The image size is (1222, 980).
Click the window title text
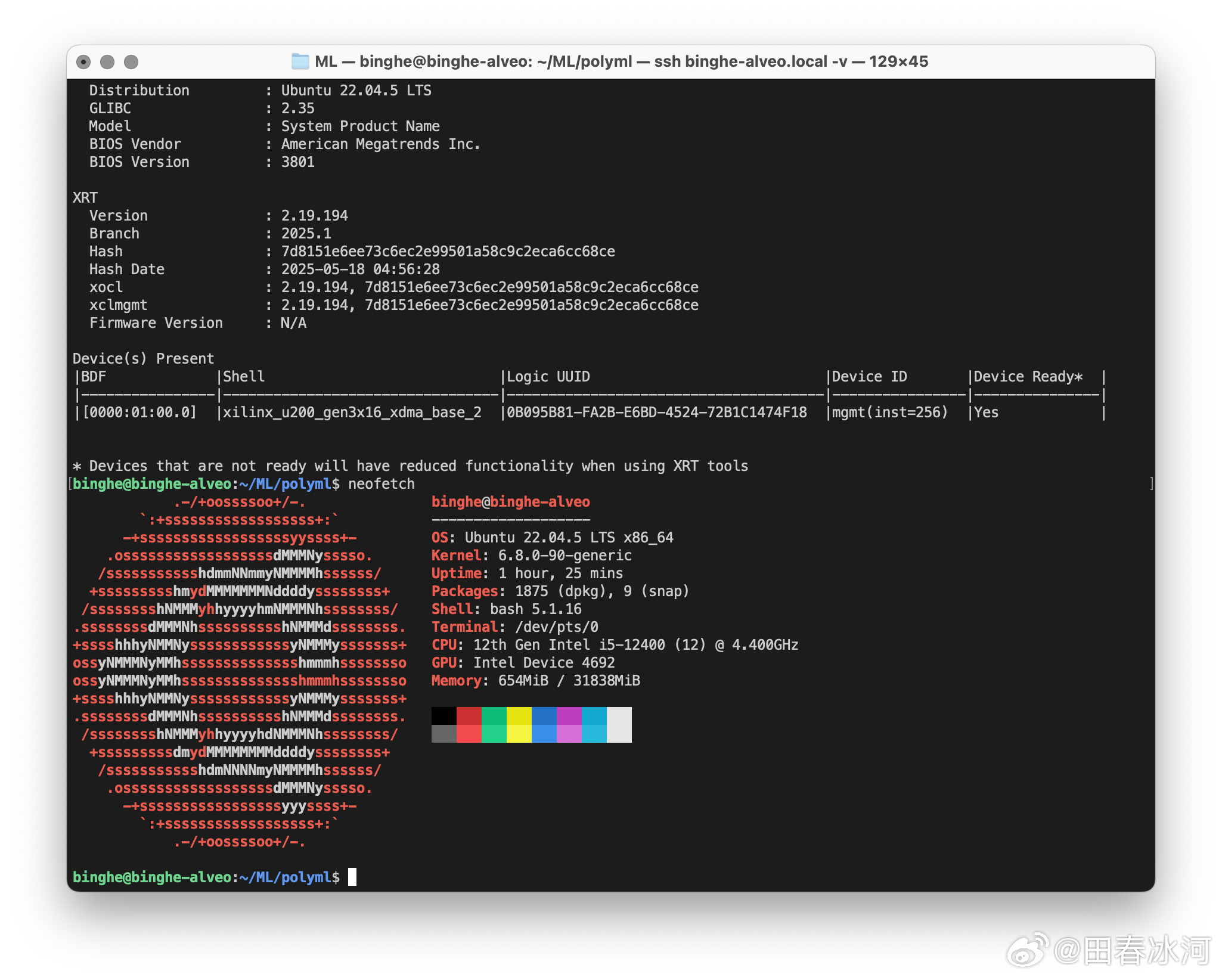tap(621, 61)
